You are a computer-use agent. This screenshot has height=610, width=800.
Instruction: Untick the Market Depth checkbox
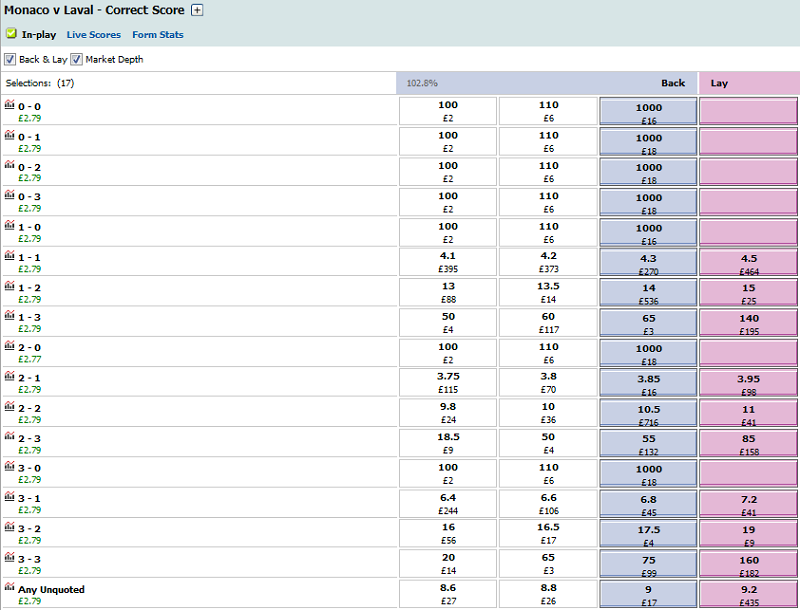[76, 59]
